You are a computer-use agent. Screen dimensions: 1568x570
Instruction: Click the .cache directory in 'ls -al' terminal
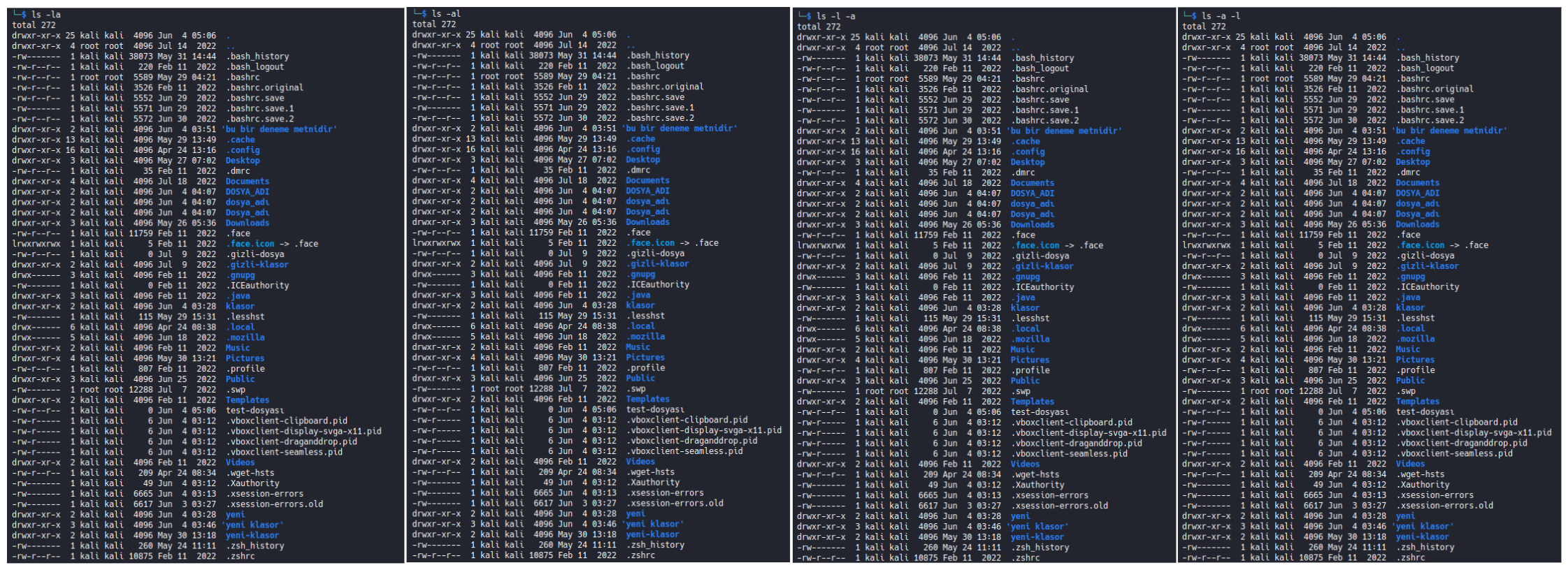(640, 139)
